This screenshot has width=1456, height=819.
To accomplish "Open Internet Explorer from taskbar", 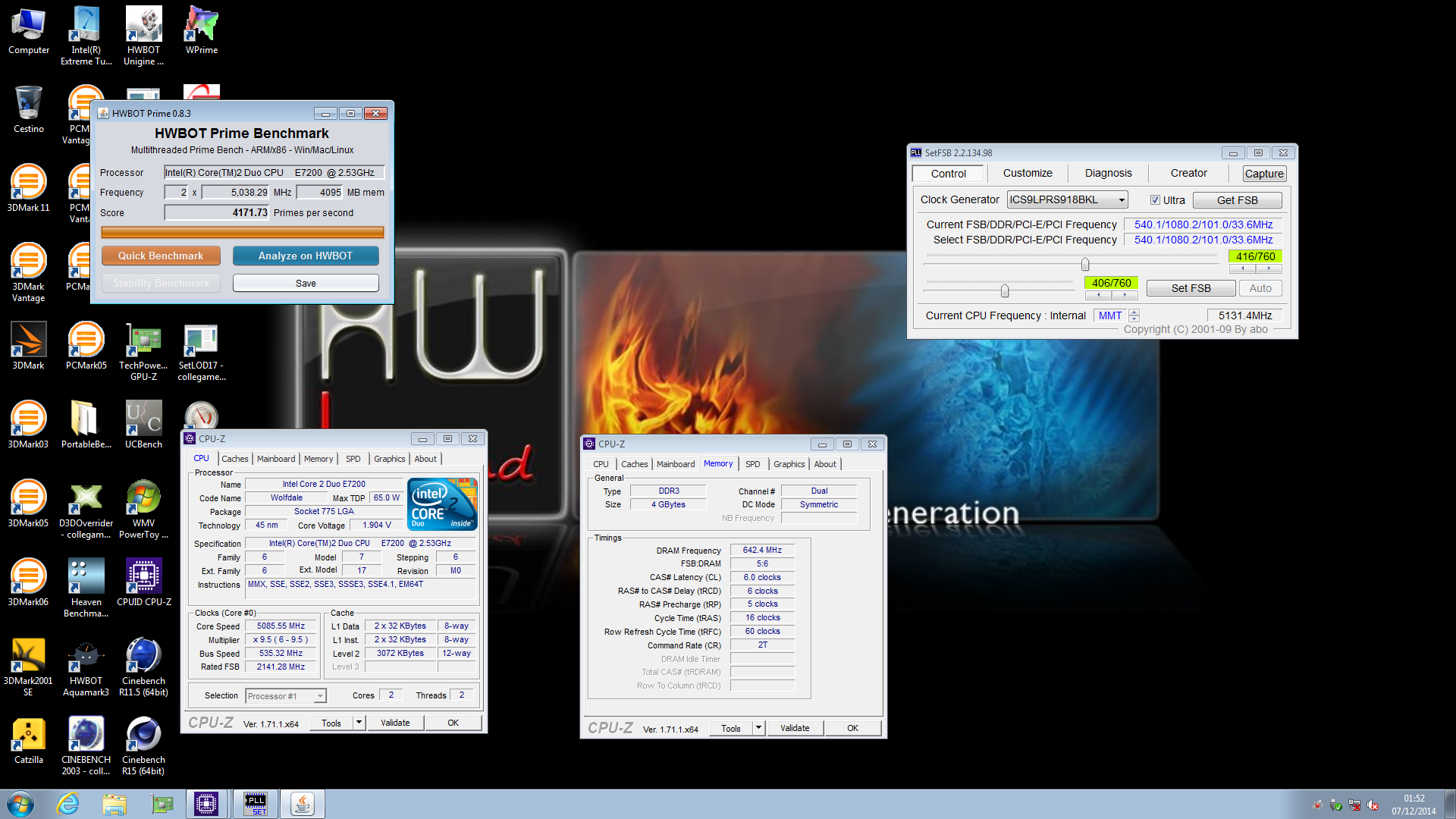I will pos(68,804).
